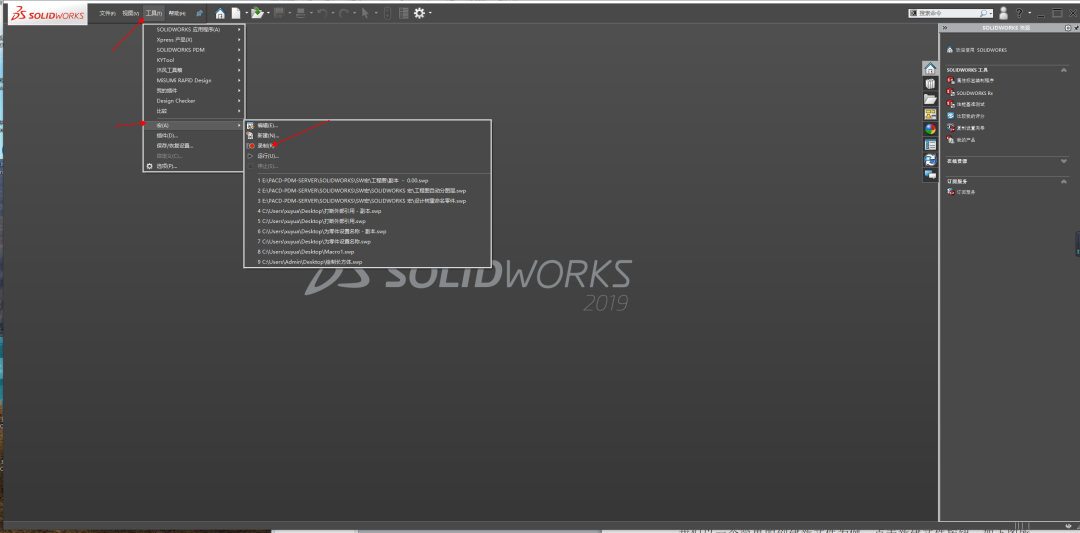Viewport: 1080px width, 533px height.
Task: Click the Help question mark icon
Action: click(x=1019, y=13)
